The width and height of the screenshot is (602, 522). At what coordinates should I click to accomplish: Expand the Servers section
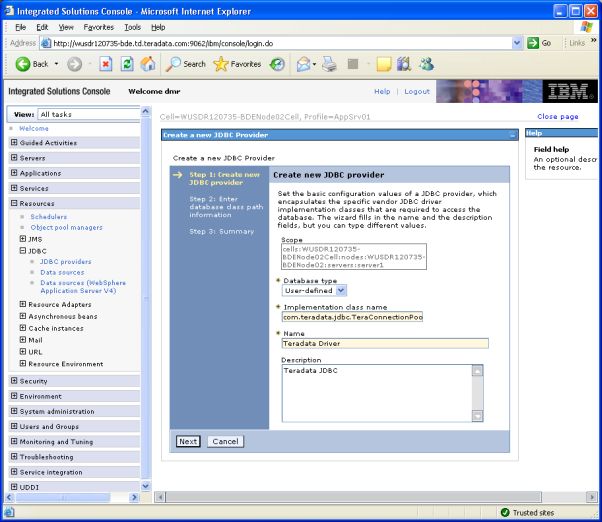pyautogui.click(x=14, y=158)
